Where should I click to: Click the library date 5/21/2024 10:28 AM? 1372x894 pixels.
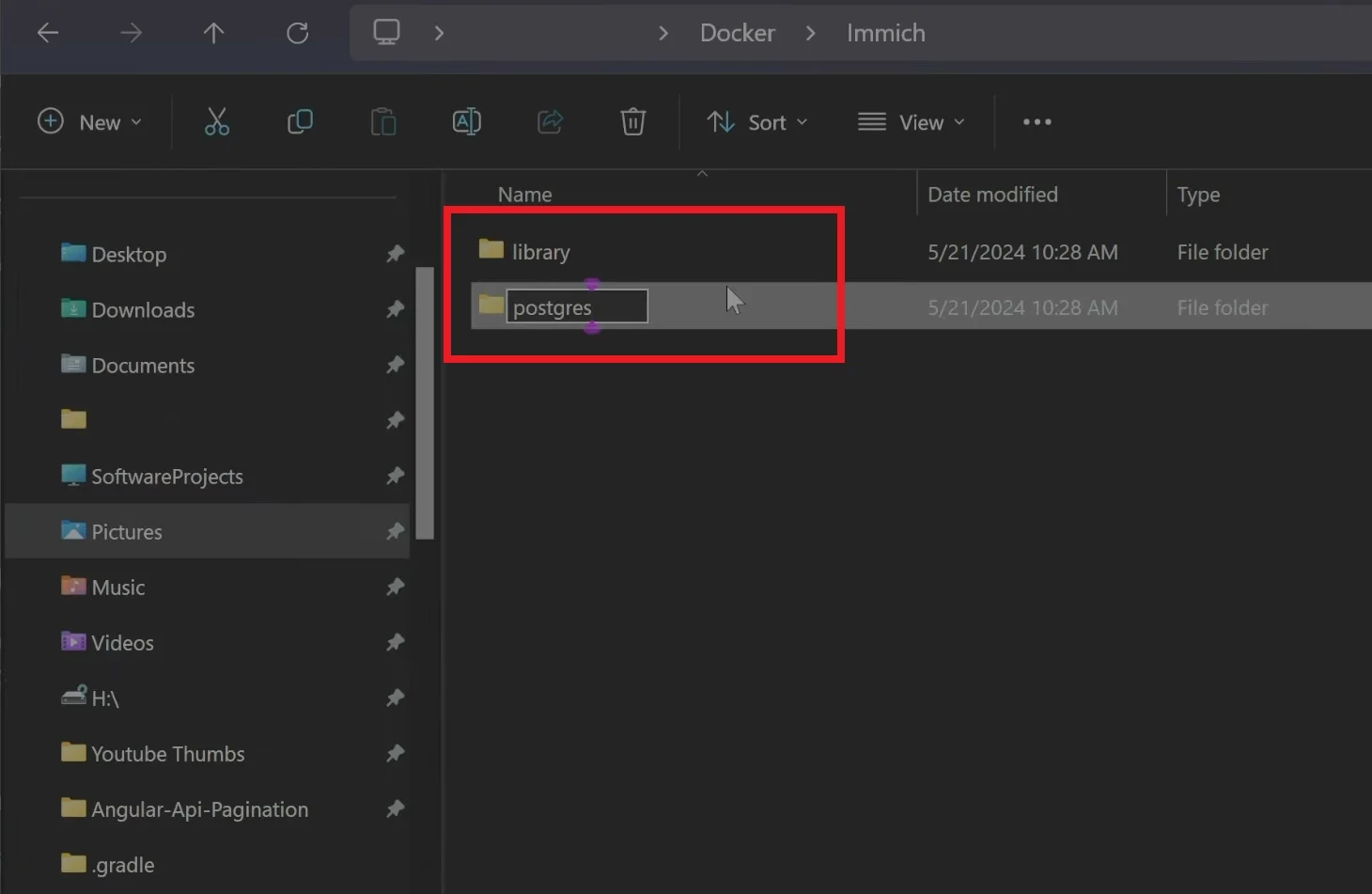pyautogui.click(x=1022, y=252)
